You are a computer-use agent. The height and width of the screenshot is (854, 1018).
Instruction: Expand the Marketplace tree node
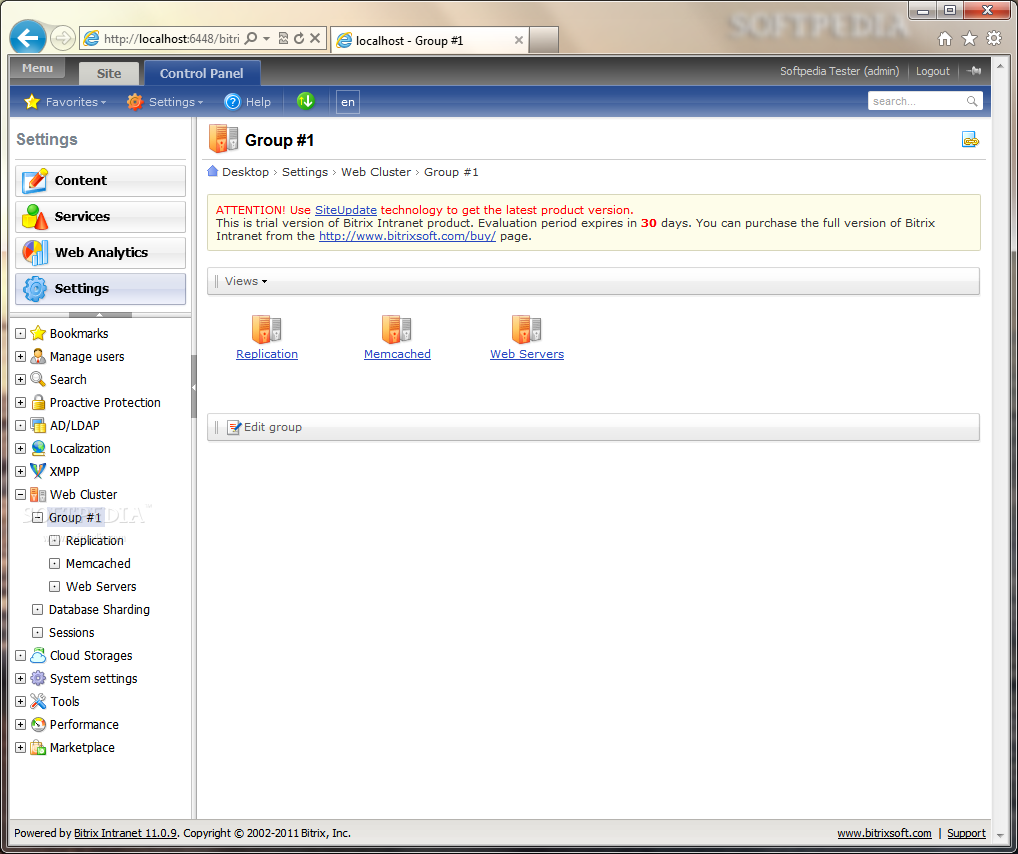[x=20, y=747]
